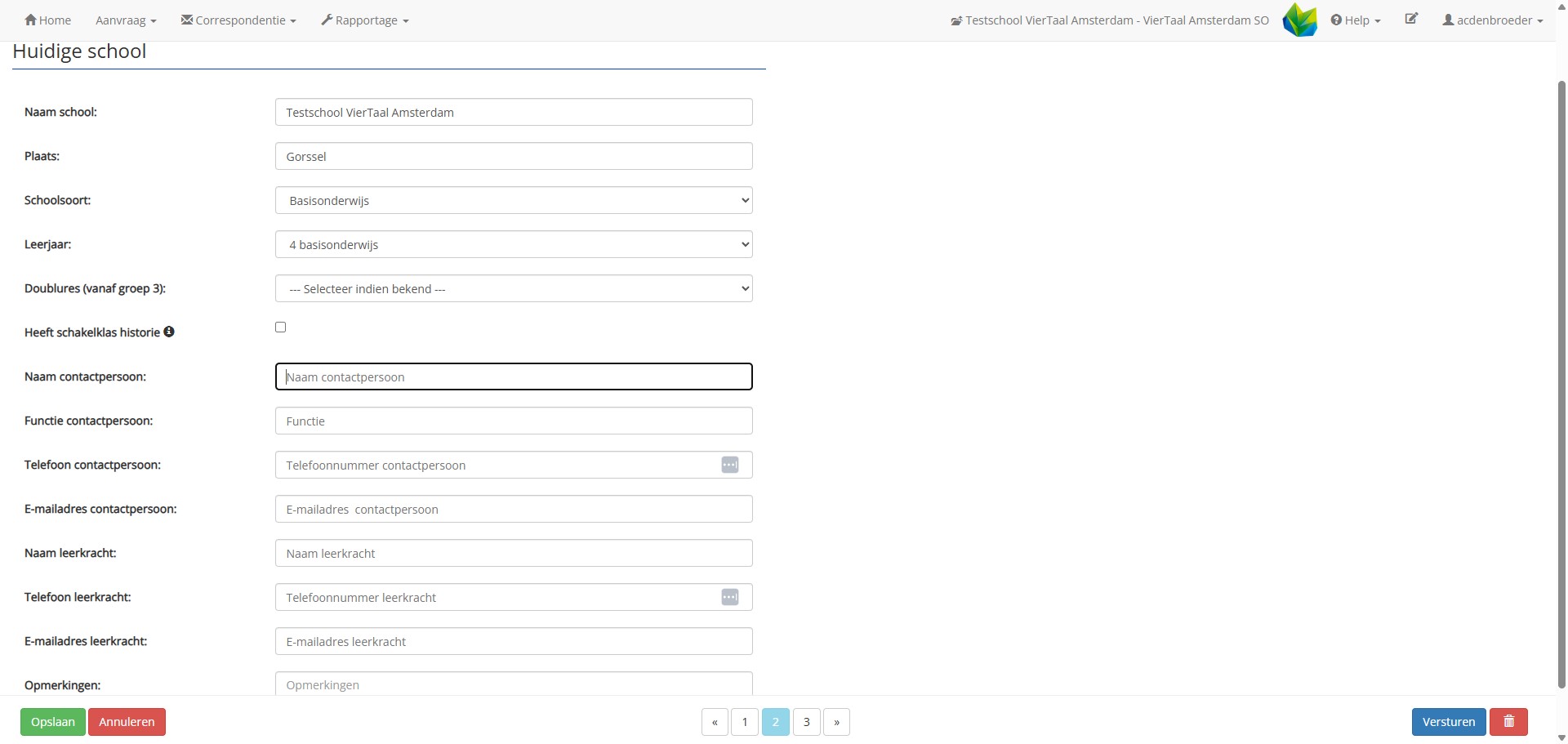Image resolution: width=1568 pixels, height=744 pixels.
Task: Open the edit pencil icon in navbar
Action: (1411, 19)
